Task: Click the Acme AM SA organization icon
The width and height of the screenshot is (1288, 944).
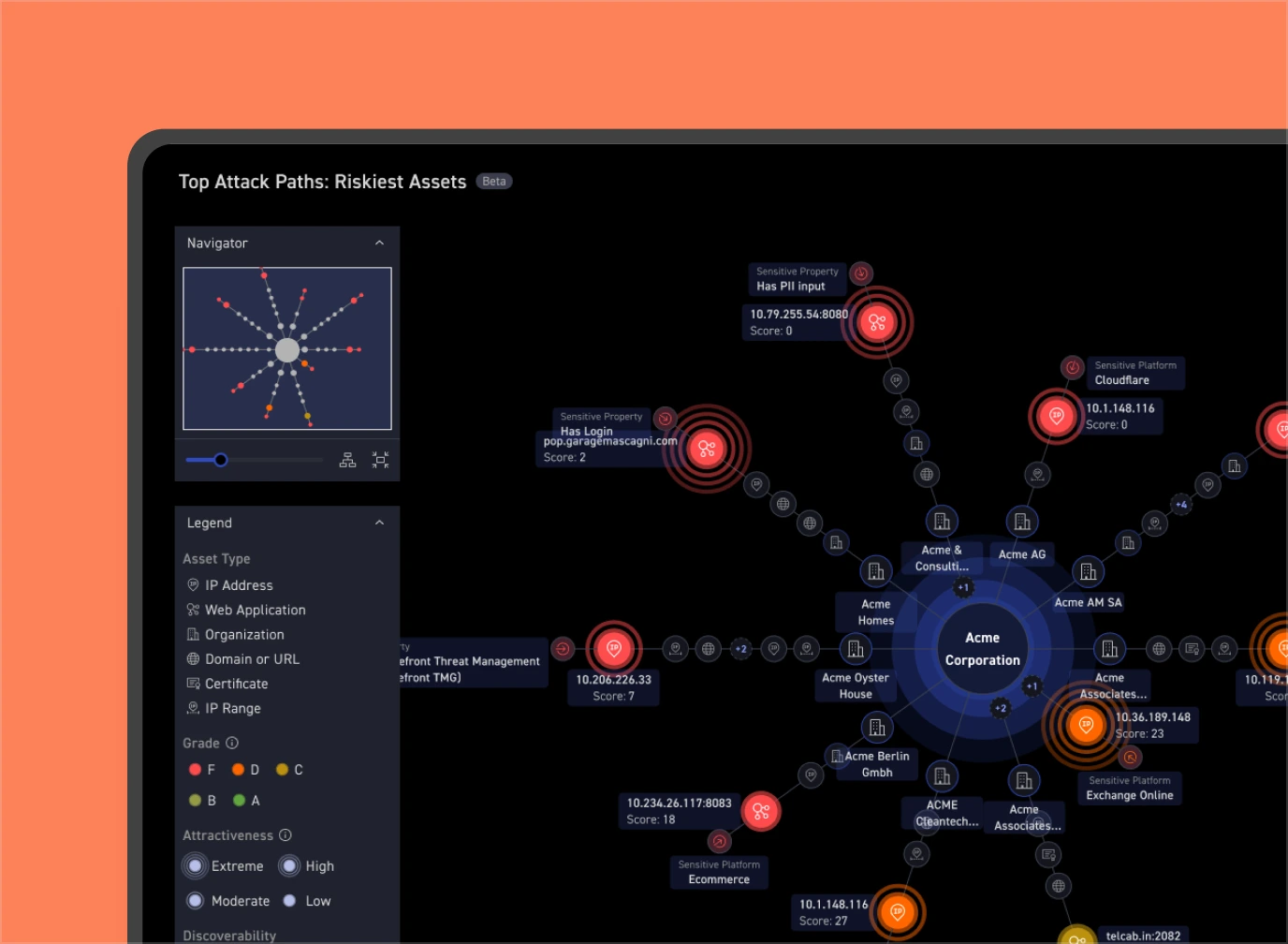Action: 1088,571
